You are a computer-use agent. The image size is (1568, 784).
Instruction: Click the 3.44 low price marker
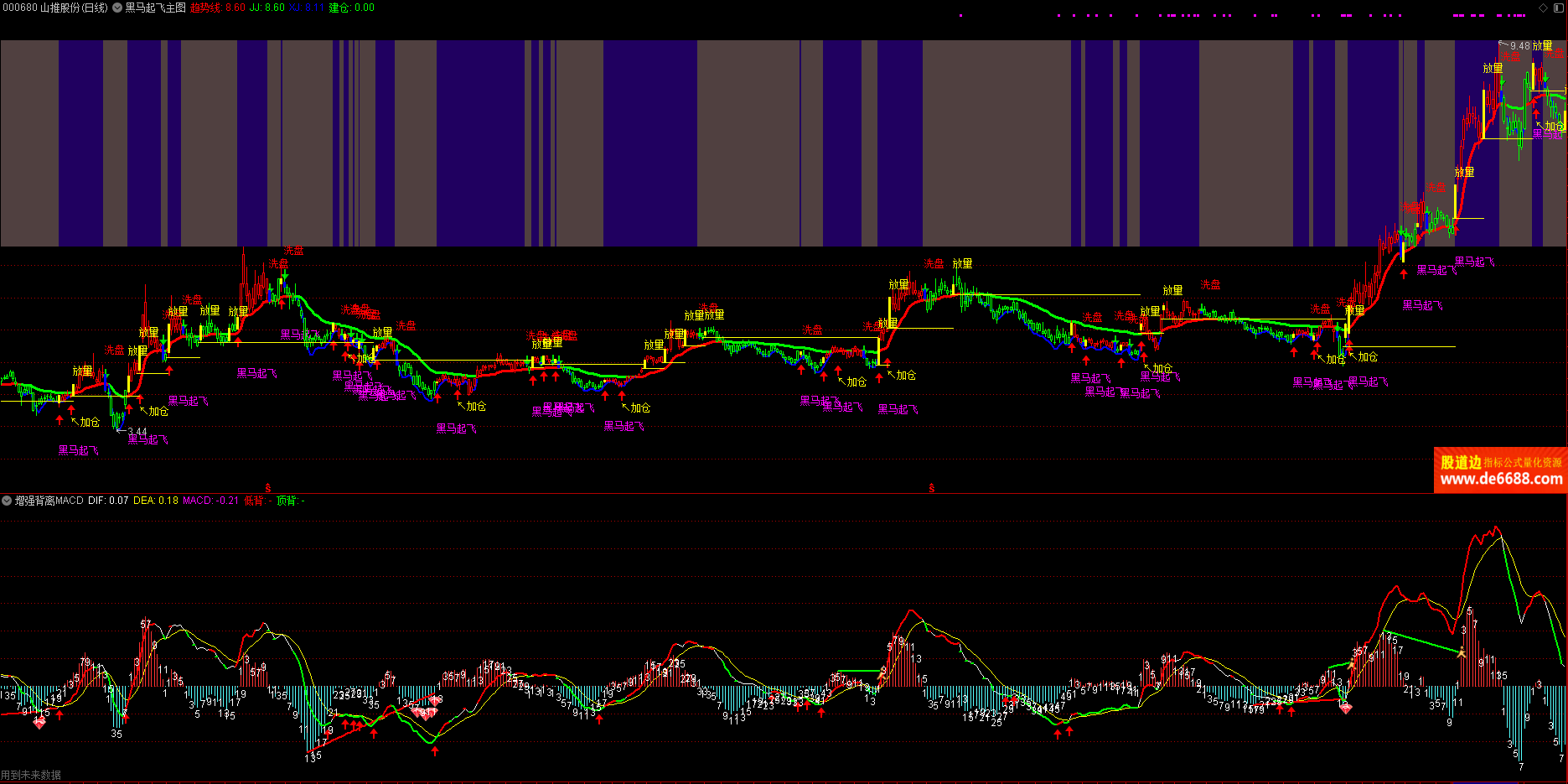(x=137, y=432)
